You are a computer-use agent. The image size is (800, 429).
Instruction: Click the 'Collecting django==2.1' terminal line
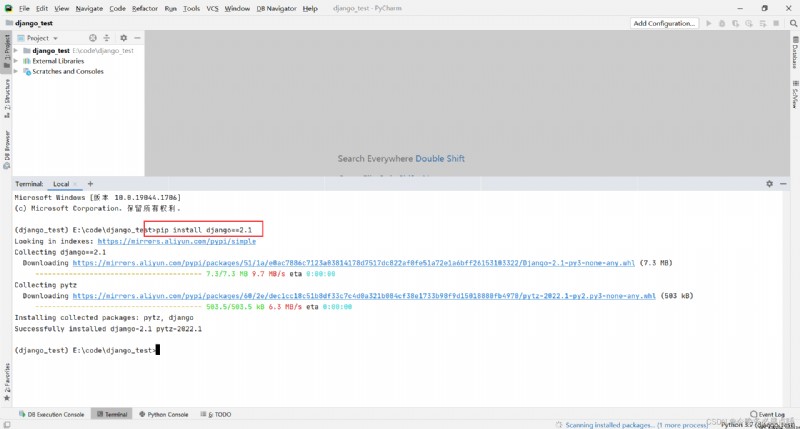[60, 253]
